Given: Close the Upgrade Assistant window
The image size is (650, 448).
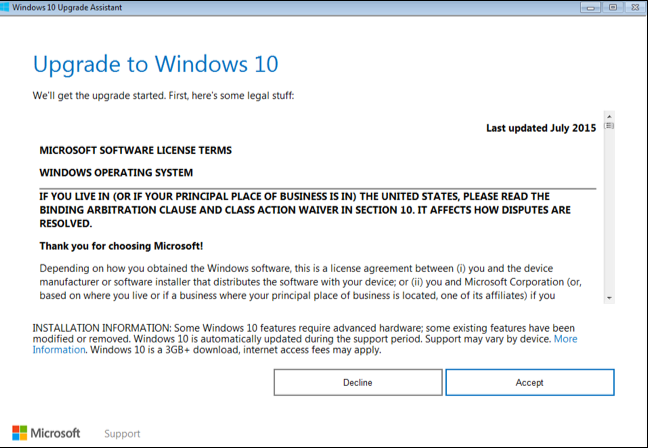Looking at the screenshot, I should click(x=635, y=7).
